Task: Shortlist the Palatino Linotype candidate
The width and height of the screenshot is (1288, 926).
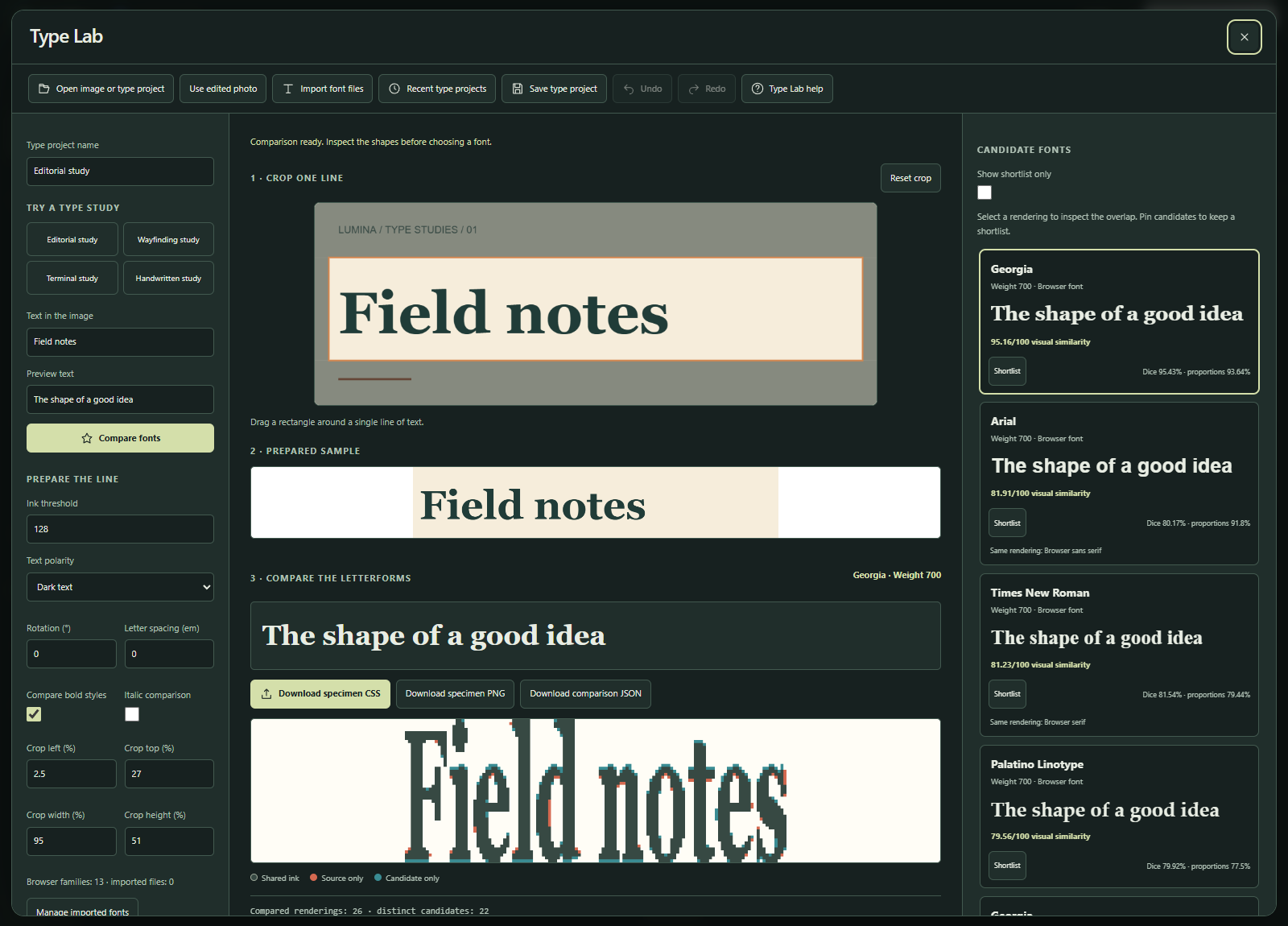Action: pos(1007,866)
